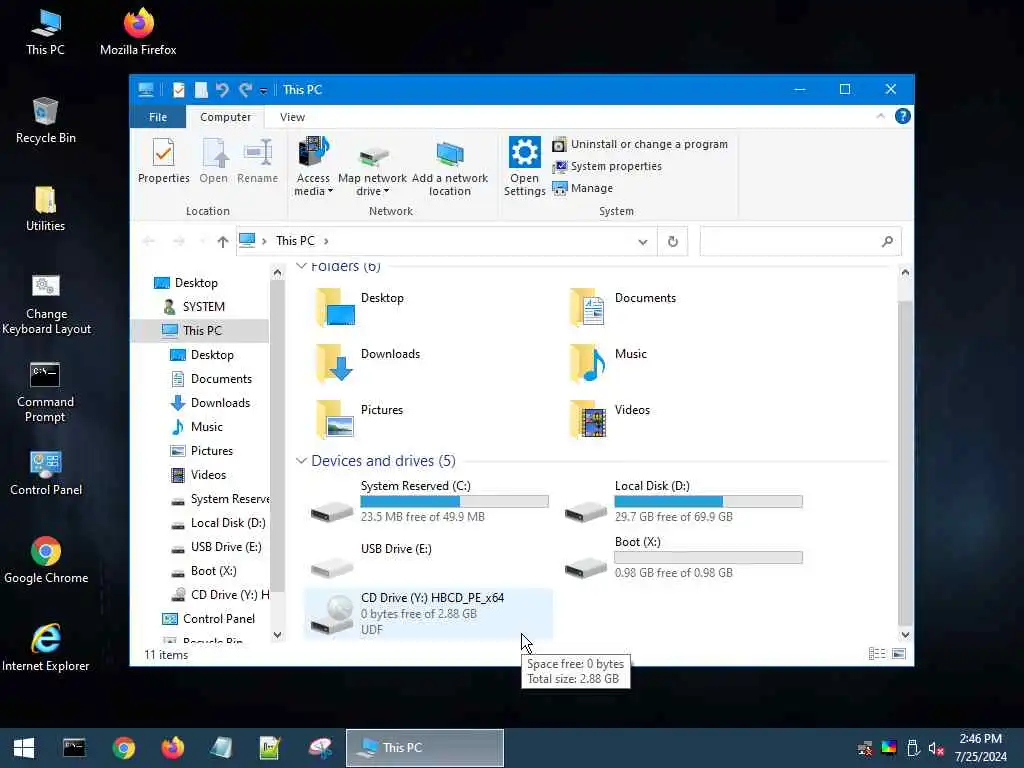Click the search magnifier icon
This screenshot has width=1024, height=768.
(887, 242)
